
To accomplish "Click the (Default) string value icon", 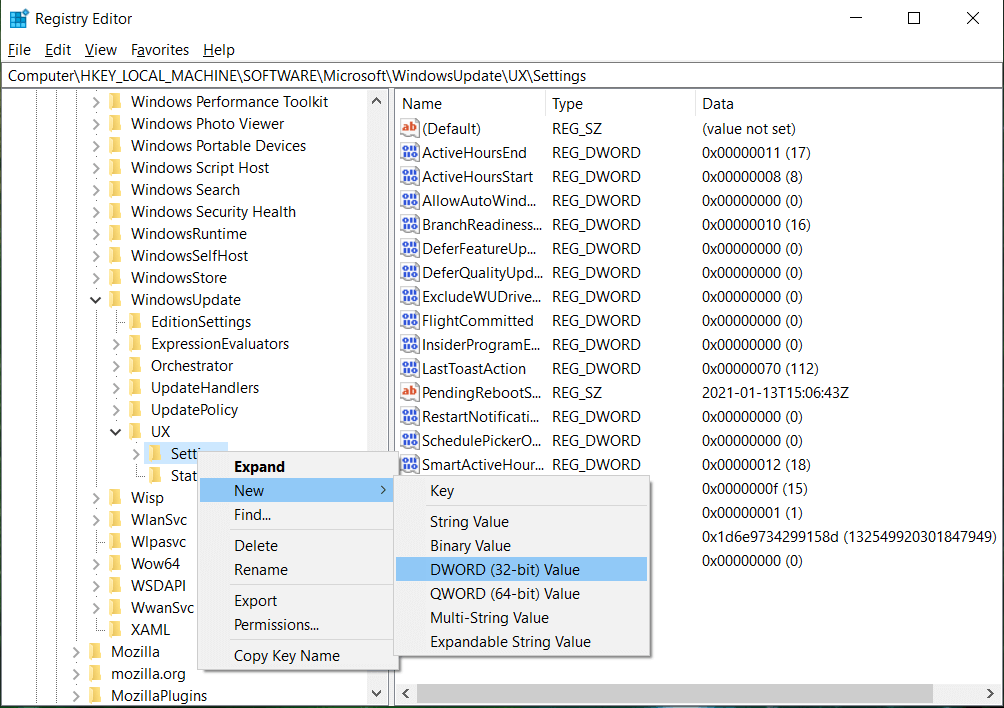I will click(x=409, y=128).
